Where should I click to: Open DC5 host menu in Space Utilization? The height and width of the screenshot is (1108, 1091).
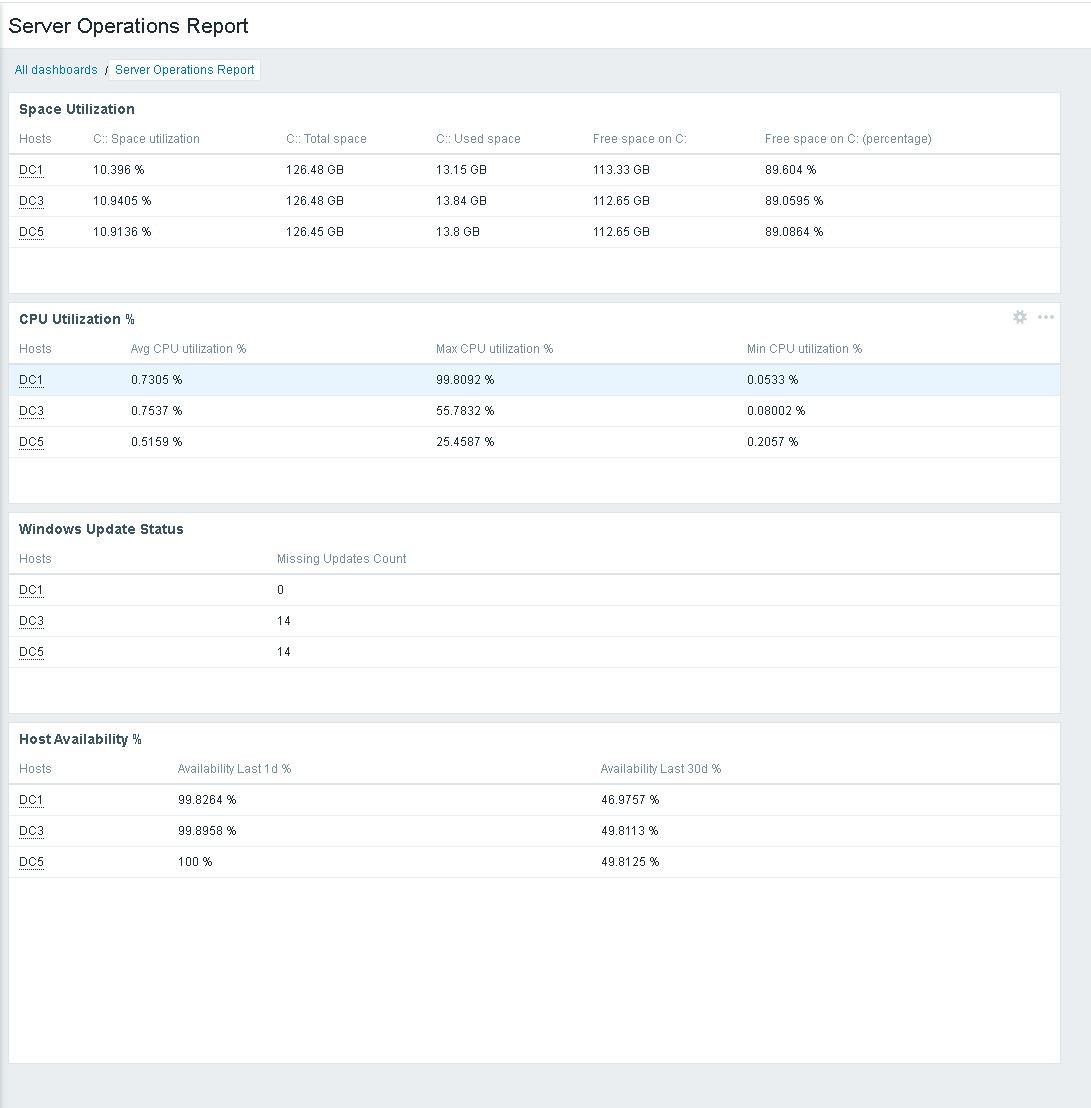pos(30,232)
